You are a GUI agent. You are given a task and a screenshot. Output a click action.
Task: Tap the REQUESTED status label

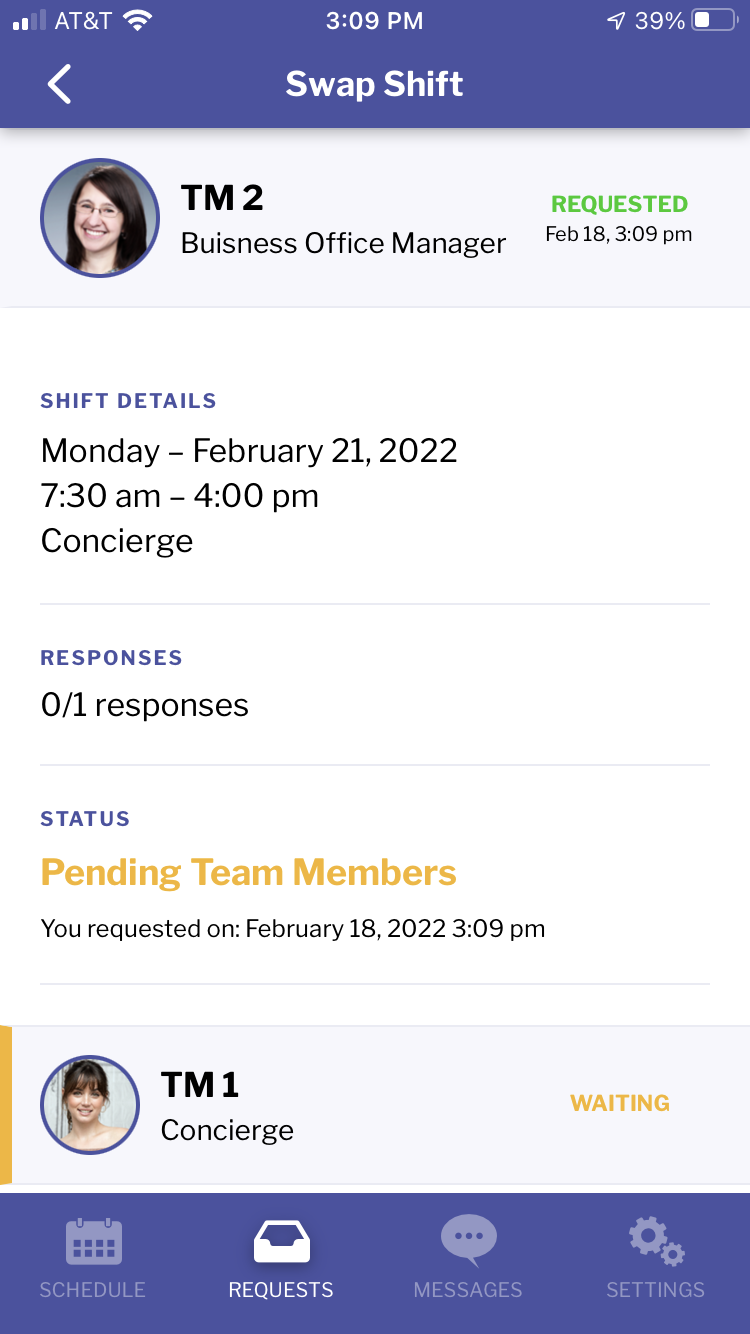tap(620, 204)
